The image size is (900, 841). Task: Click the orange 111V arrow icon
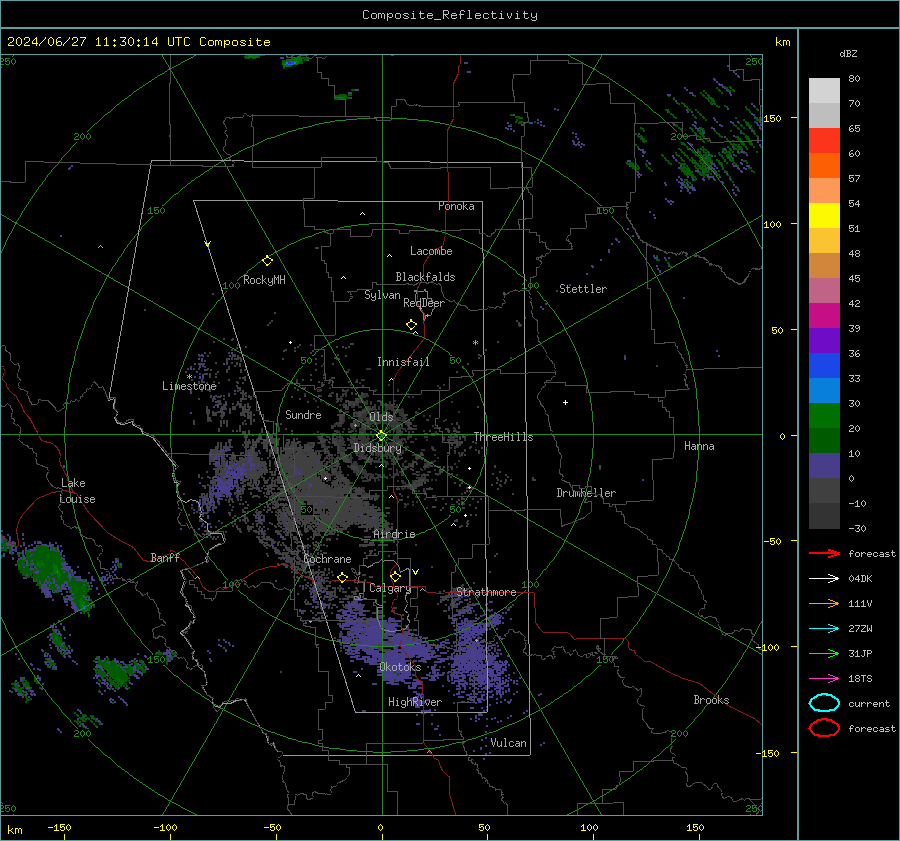[x=824, y=603]
